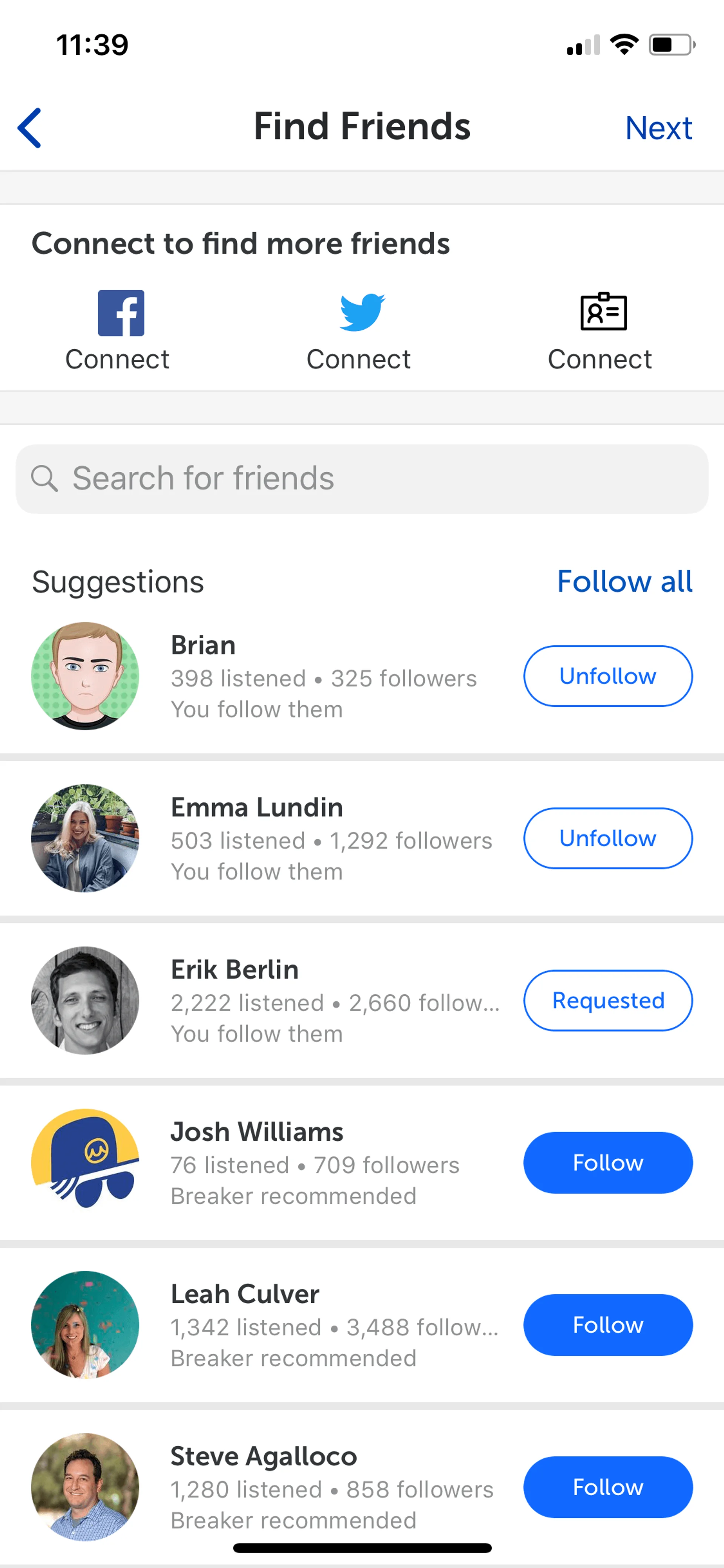Open Brian's profile avatar
Screen dimensions: 724x1568
click(85, 676)
